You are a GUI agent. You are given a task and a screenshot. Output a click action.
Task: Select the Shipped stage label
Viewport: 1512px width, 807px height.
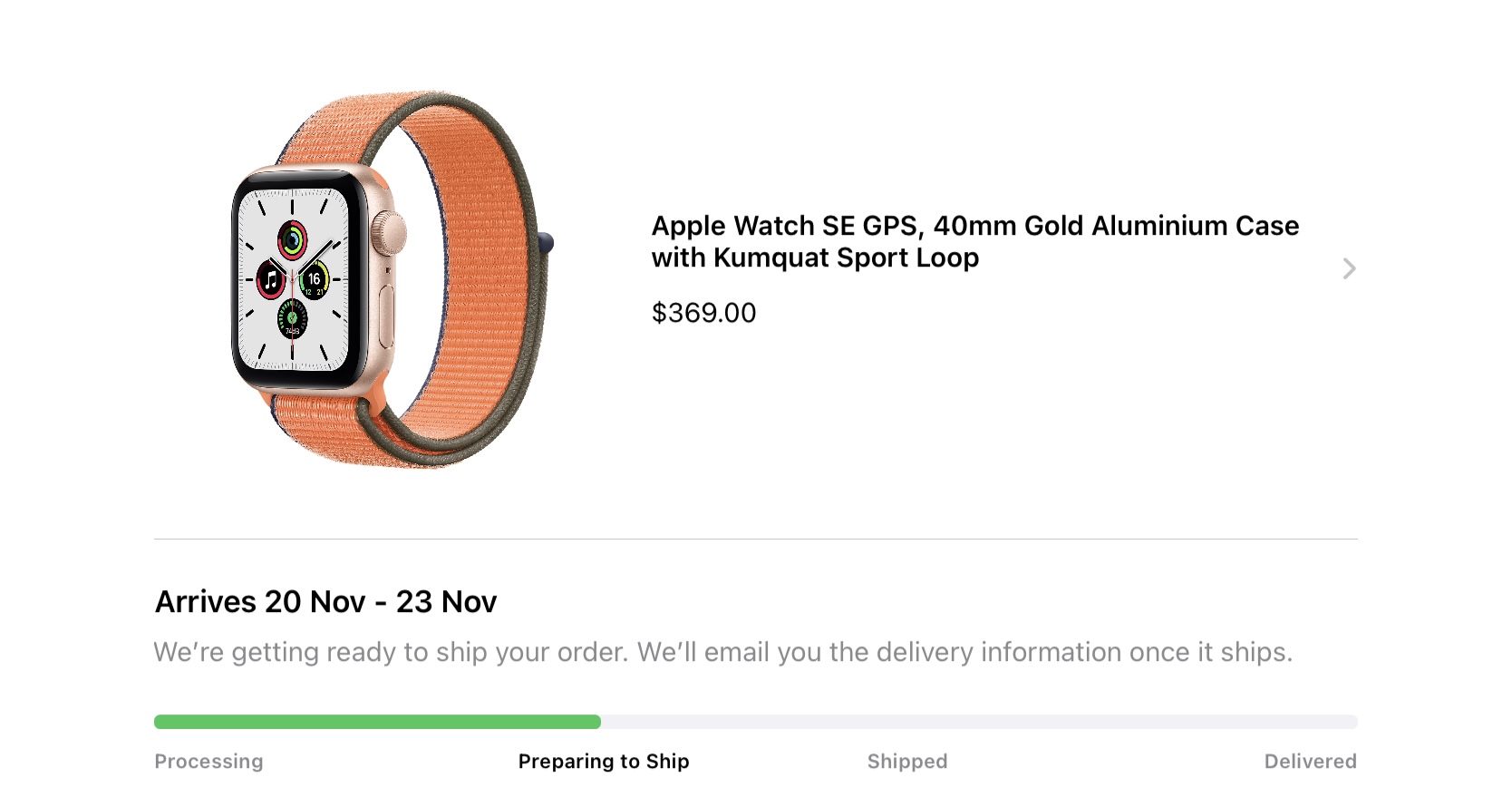point(907,762)
